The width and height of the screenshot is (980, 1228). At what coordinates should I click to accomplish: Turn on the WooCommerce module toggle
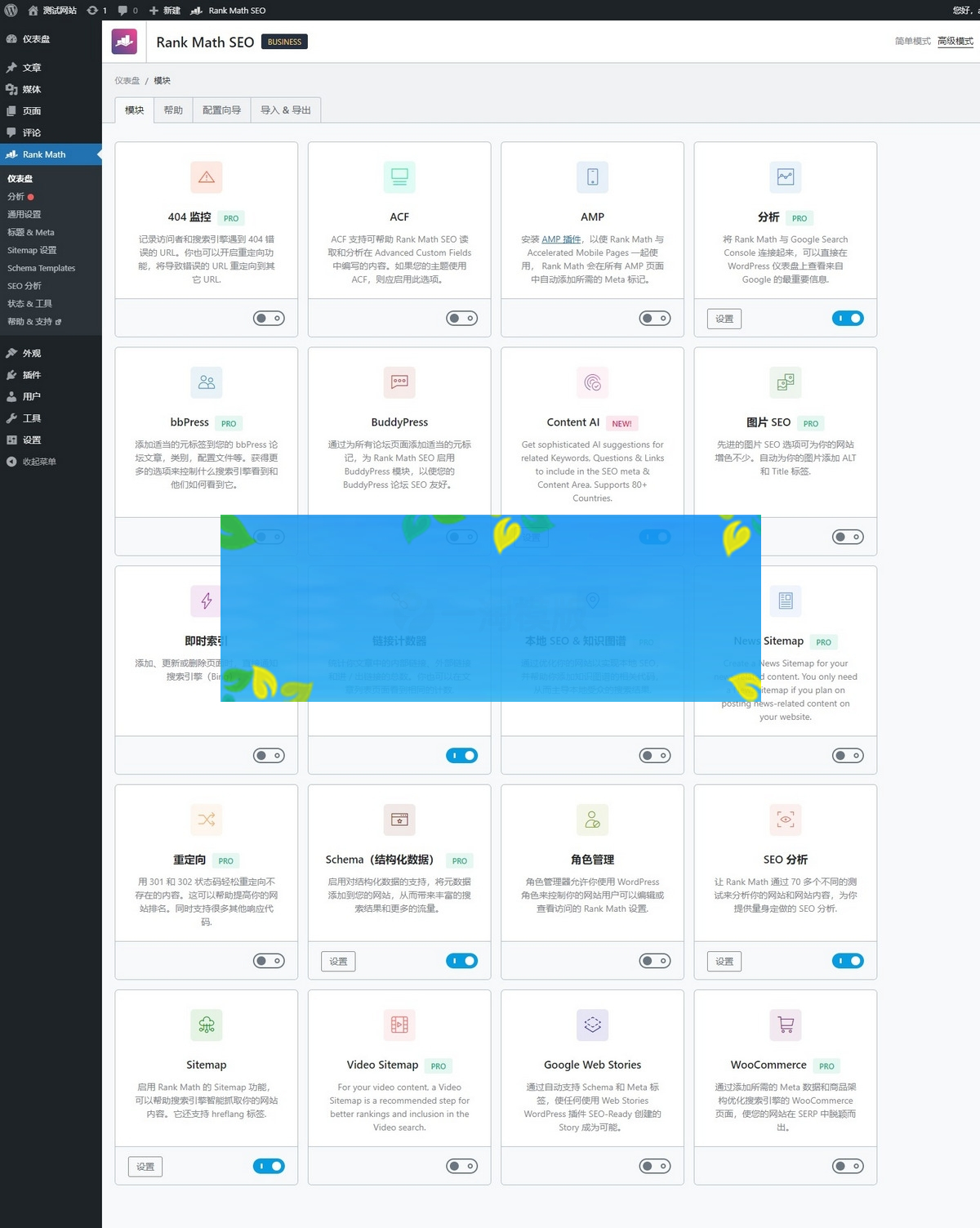pos(848,1166)
